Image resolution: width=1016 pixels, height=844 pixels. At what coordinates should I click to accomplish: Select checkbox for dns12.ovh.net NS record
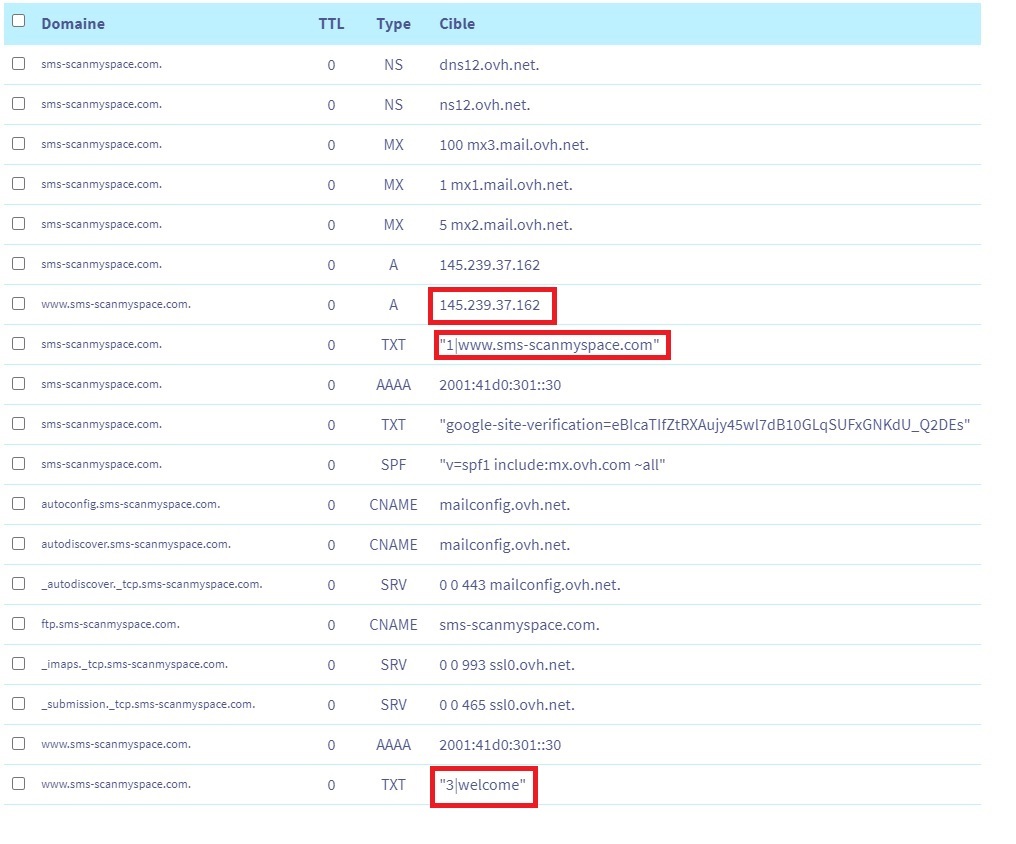(x=18, y=63)
